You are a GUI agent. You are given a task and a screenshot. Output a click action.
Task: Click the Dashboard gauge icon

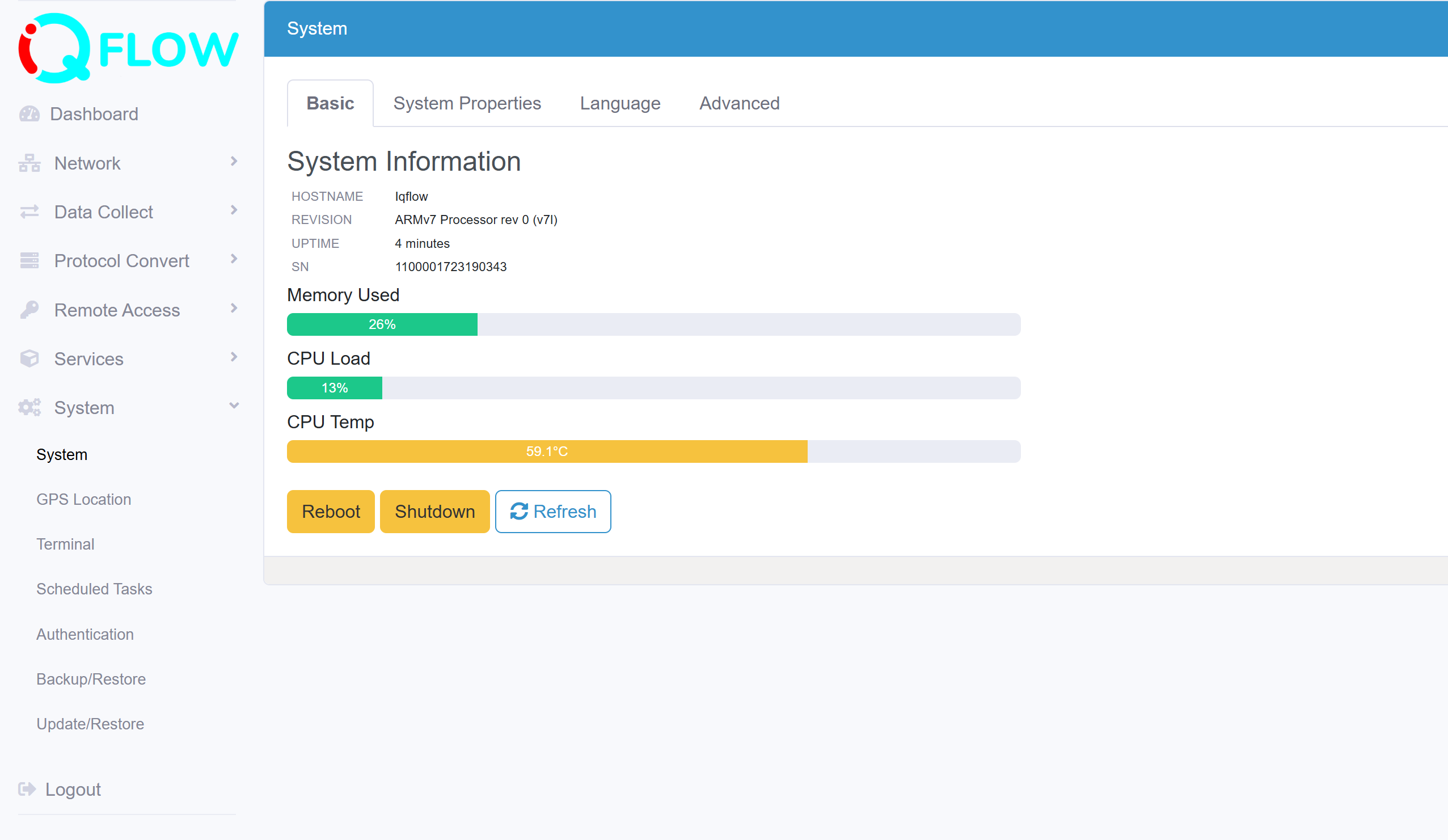click(x=29, y=113)
